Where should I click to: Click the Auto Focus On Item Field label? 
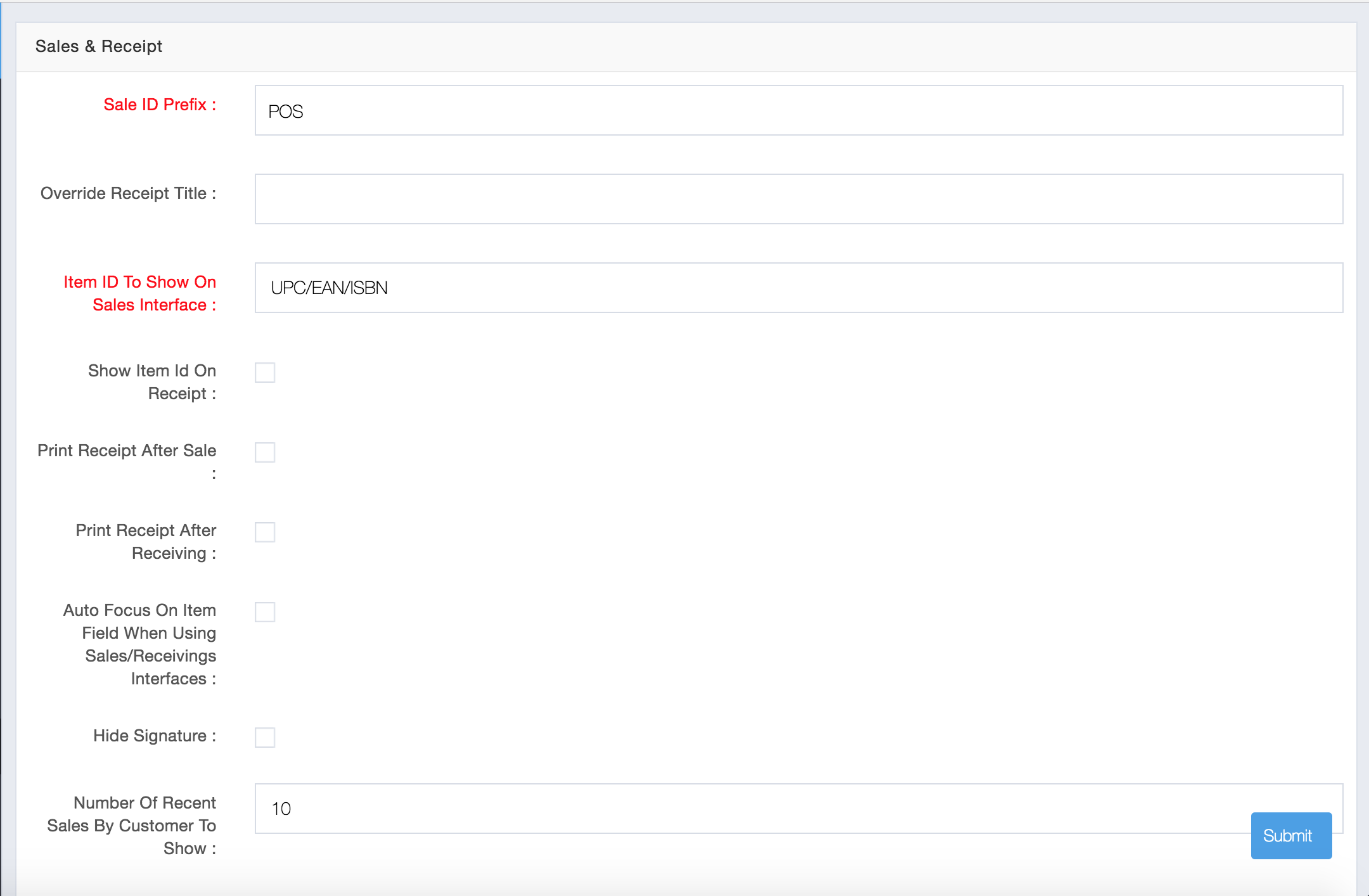139,644
